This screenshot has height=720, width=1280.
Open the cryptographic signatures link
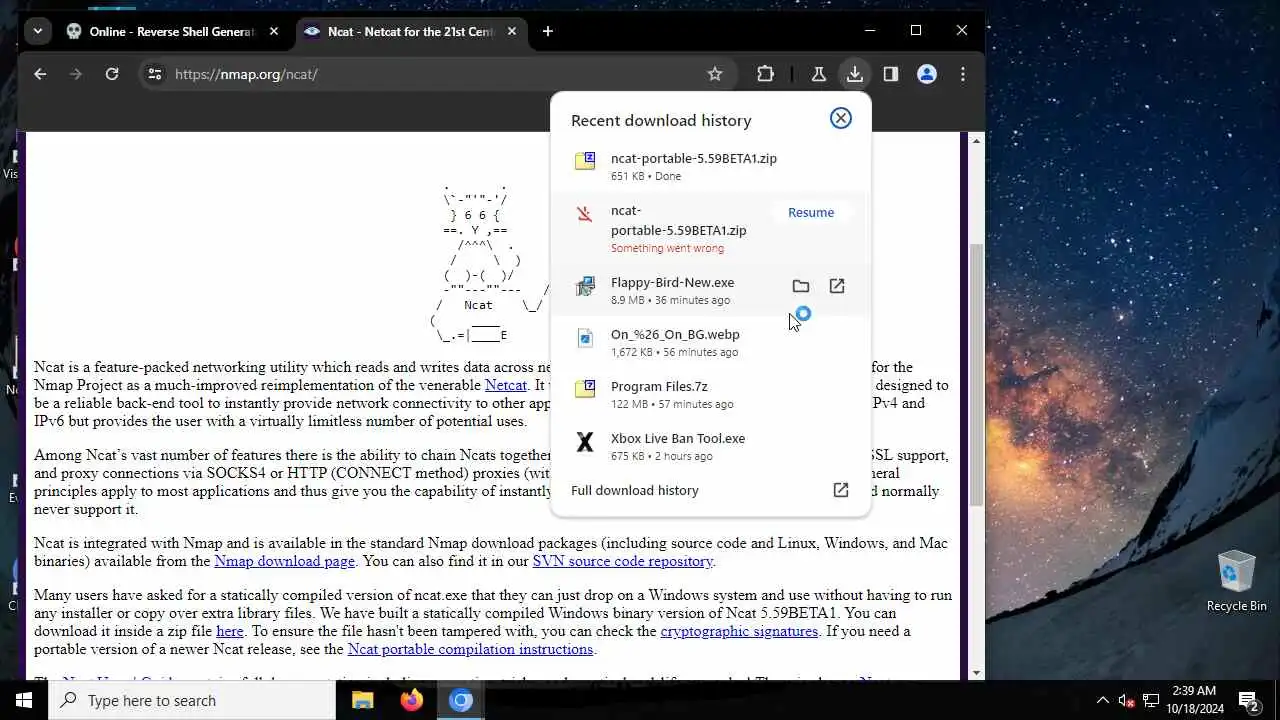(x=739, y=631)
